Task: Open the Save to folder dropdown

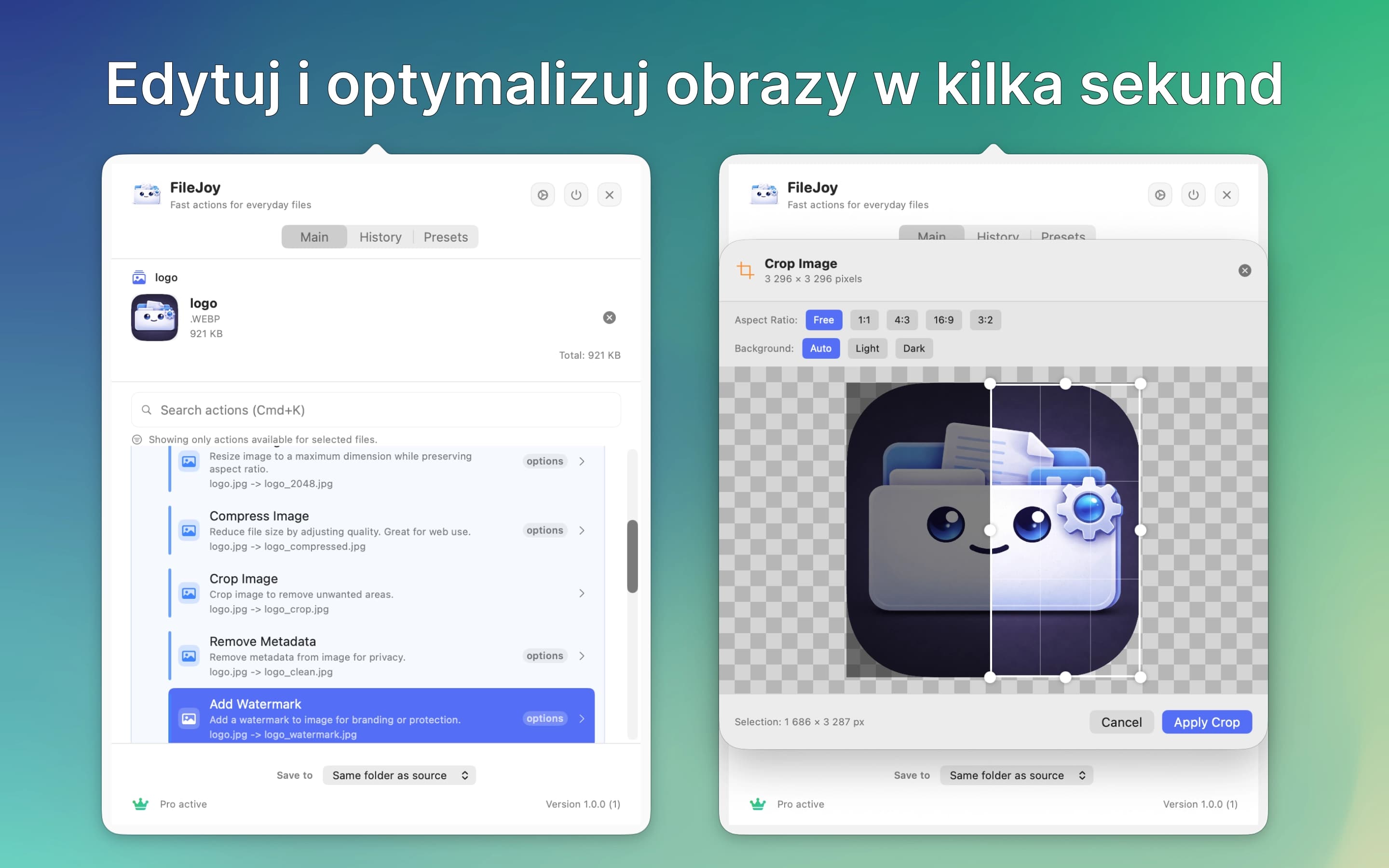Action: pyautogui.click(x=399, y=775)
